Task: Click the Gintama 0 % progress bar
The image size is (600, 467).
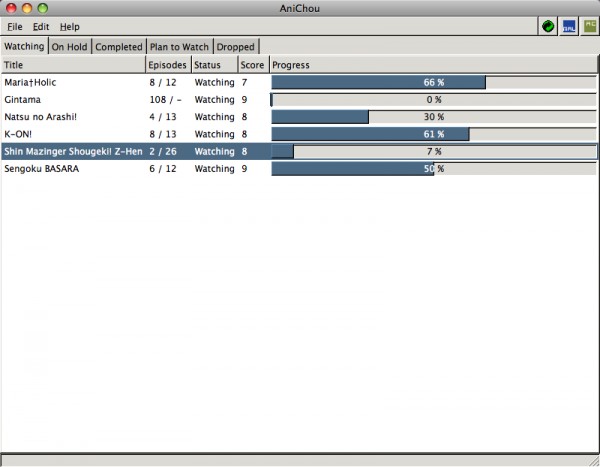Action: coord(434,100)
